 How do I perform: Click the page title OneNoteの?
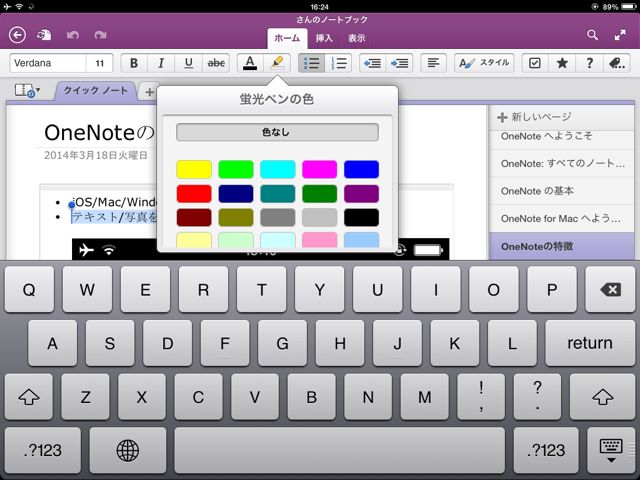coord(100,133)
